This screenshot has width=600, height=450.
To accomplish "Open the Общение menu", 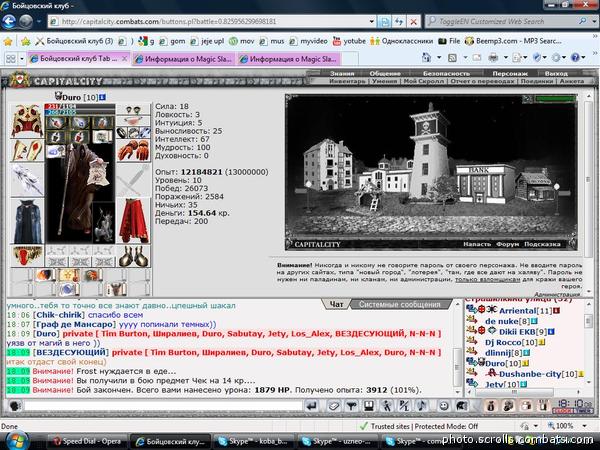I will (x=385, y=73).
